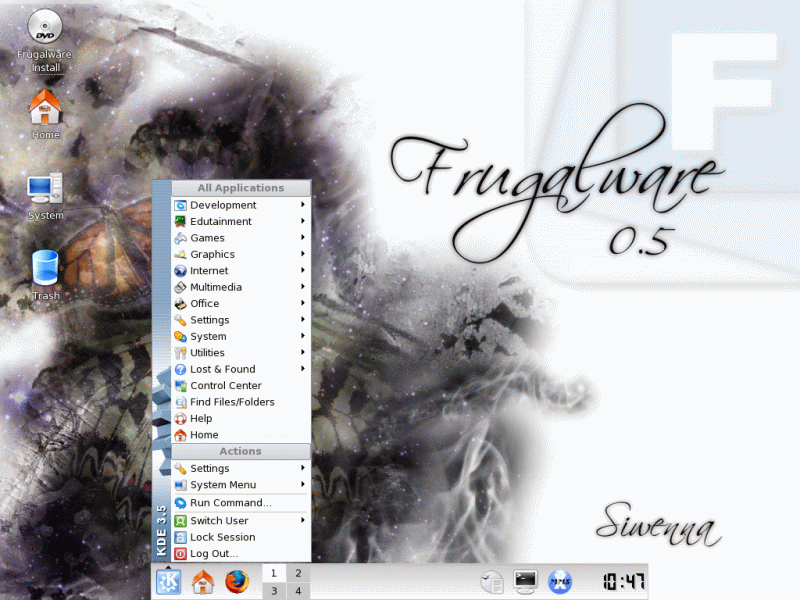This screenshot has height=600, width=800.
Task: Open the Frugalware Install DVD desktop icon
Action: point(45,41)
